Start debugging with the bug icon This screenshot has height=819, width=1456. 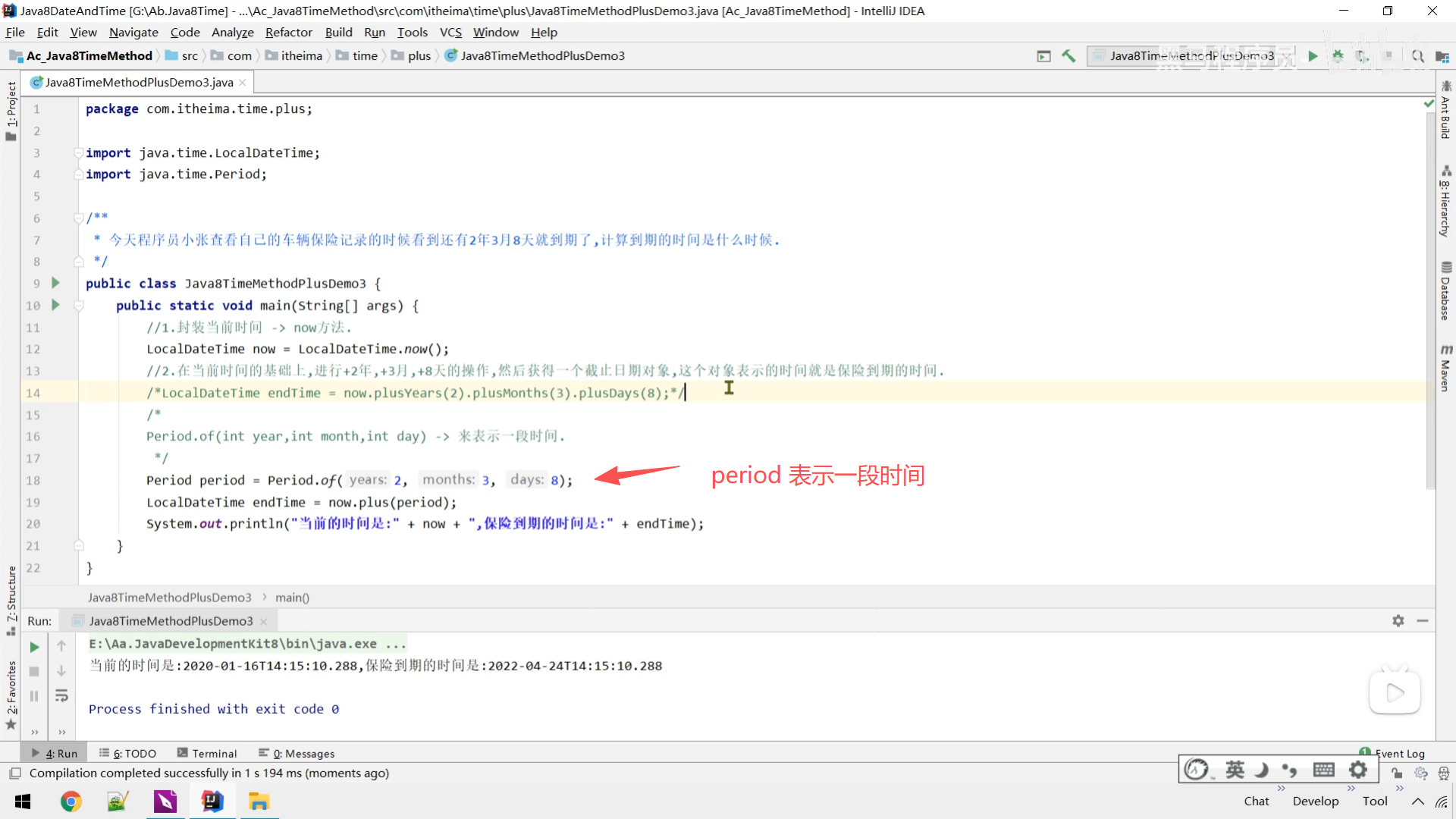point(1338,55)
